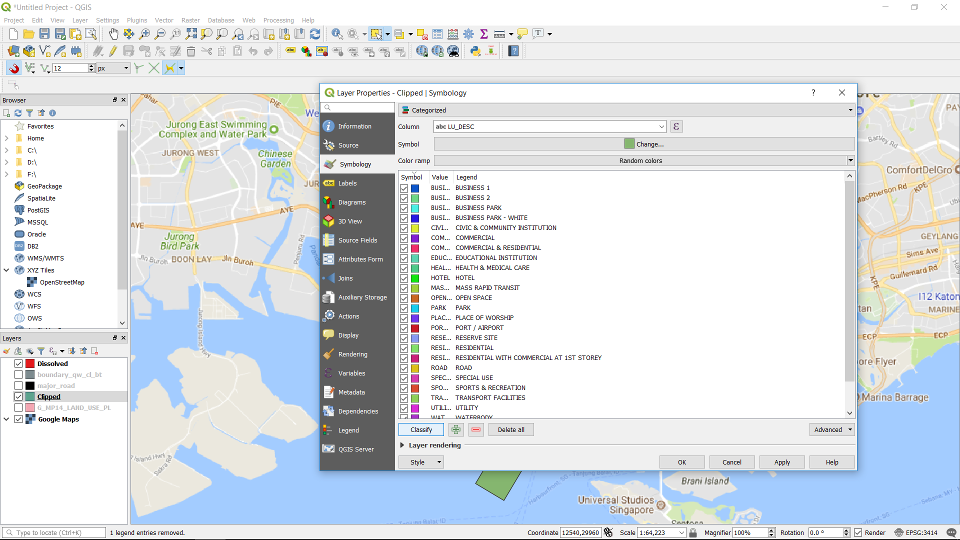Click the expression editor button beside Column
This screenshot has width=960, height=540.
point(677,127)
